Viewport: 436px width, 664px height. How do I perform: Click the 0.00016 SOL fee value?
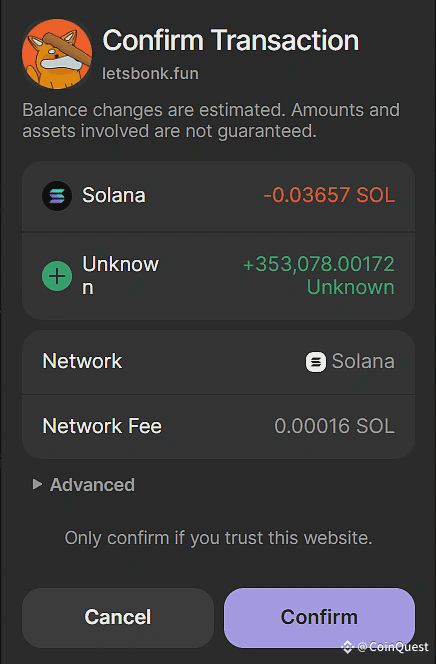click(x=334, y=426)
